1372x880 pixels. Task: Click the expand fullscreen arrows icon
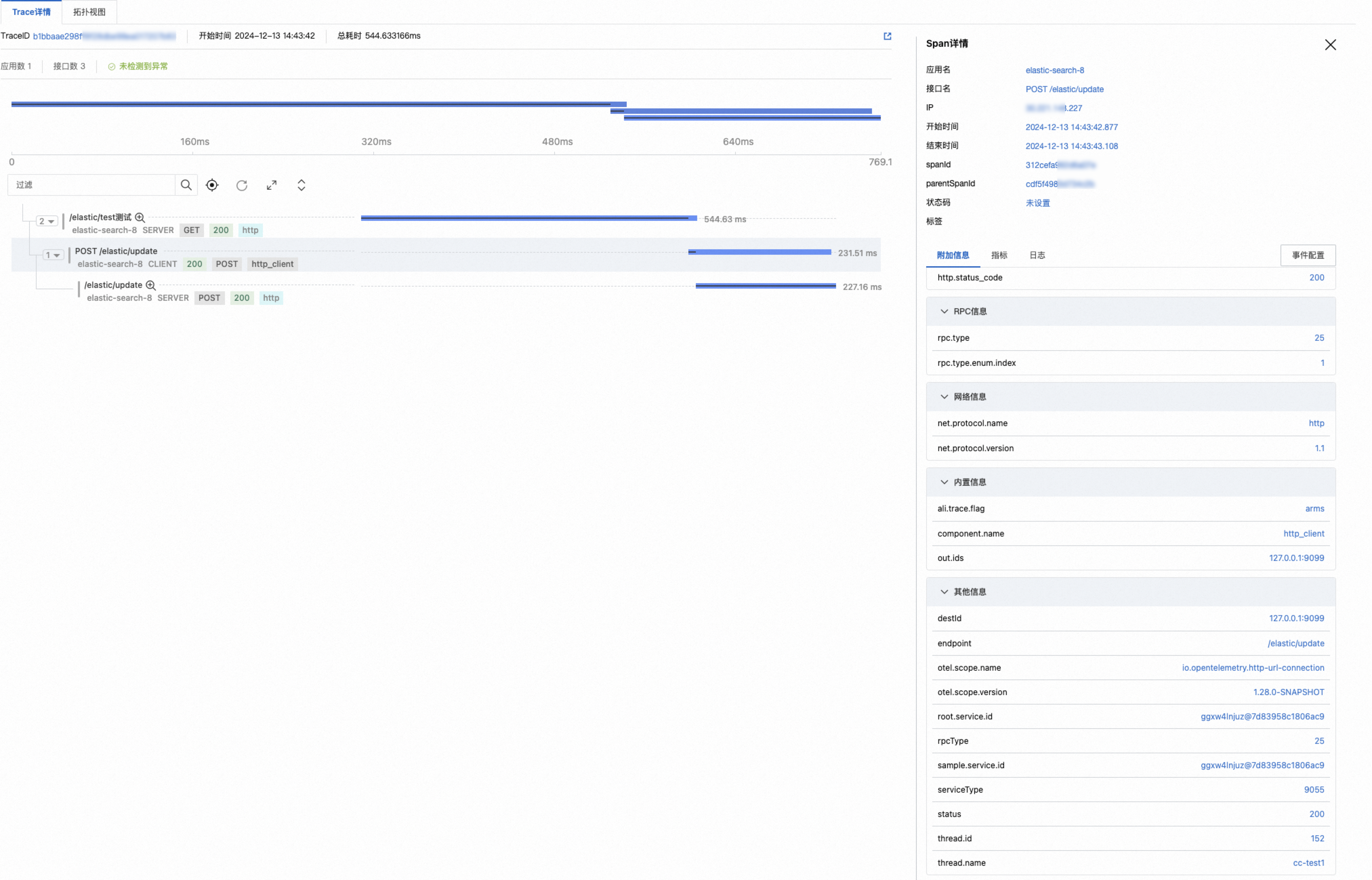pyautogui.click(x=271, y=185)
